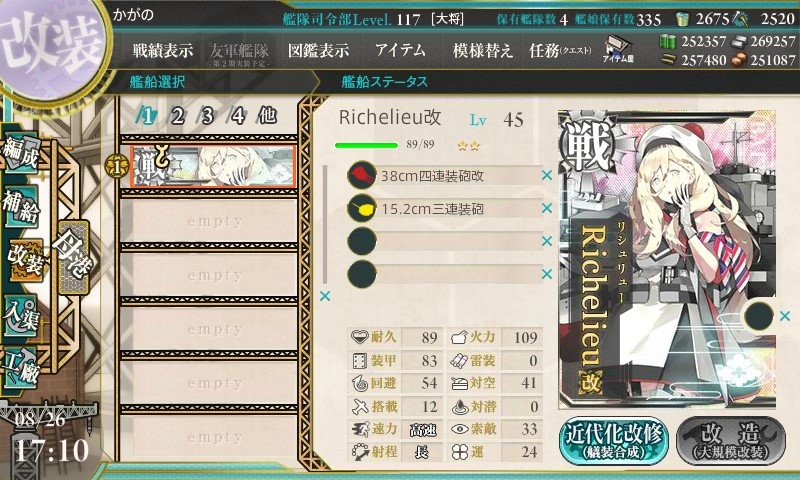Remove 38cm四連装砲改 with its X mark
Viewport: 800px width, 480px height.
pos(547,175)
